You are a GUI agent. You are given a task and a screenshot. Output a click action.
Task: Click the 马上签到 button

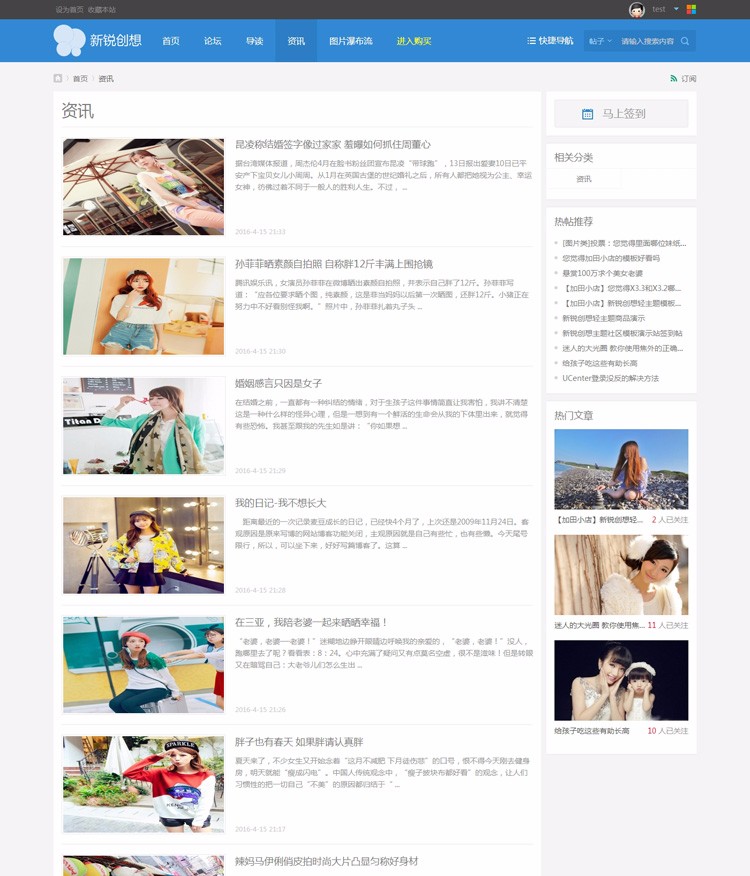point(621,113)
